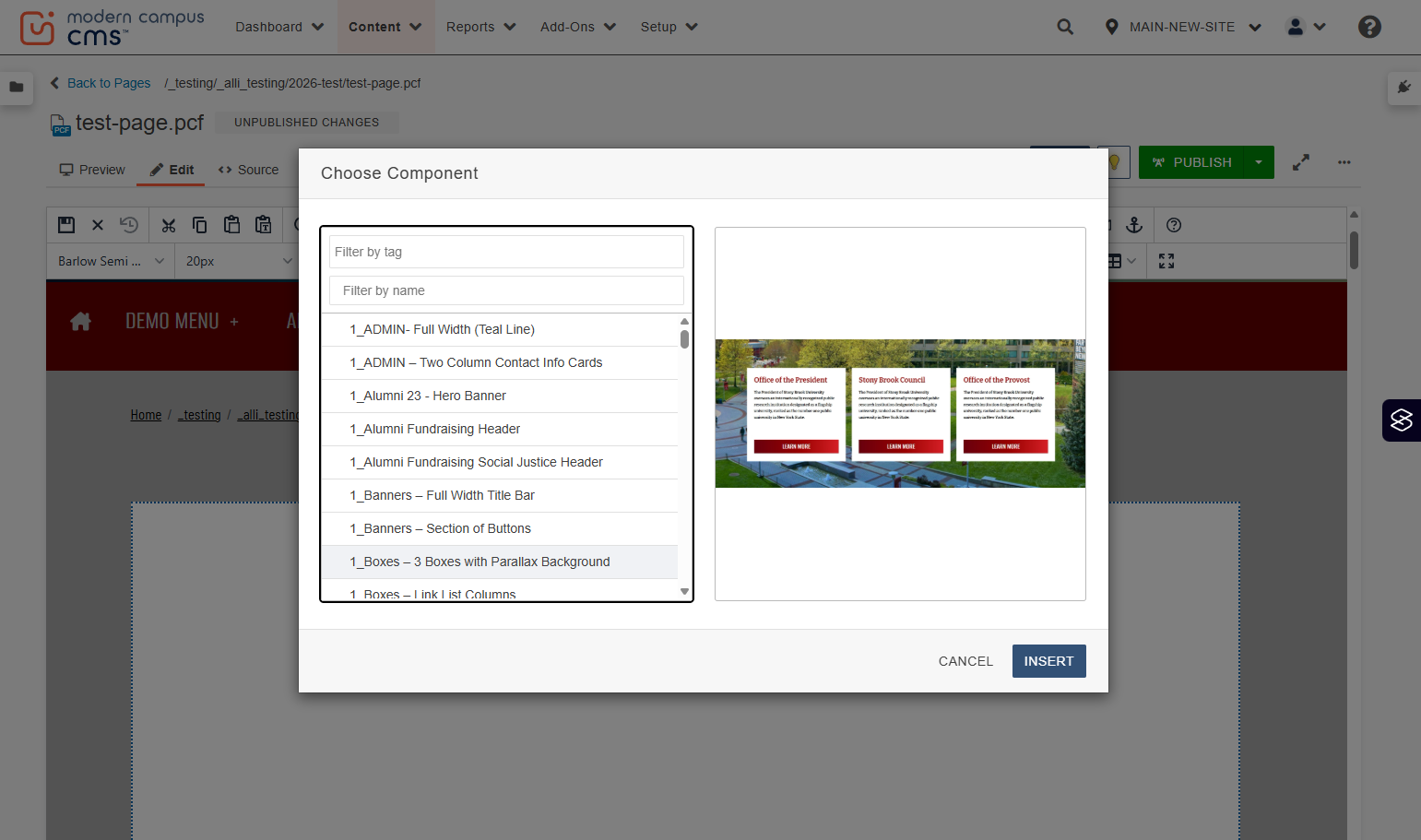Open the Content menu
The height and width of the screenshot is (840, 1421).
tap(385, 27)
